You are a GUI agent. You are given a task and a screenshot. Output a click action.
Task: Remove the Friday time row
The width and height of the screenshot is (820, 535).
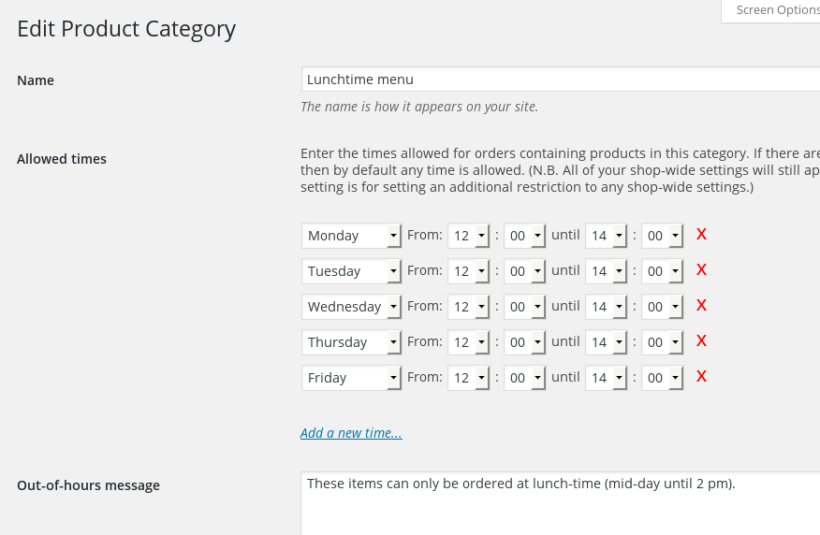click(x=701, y=377)
